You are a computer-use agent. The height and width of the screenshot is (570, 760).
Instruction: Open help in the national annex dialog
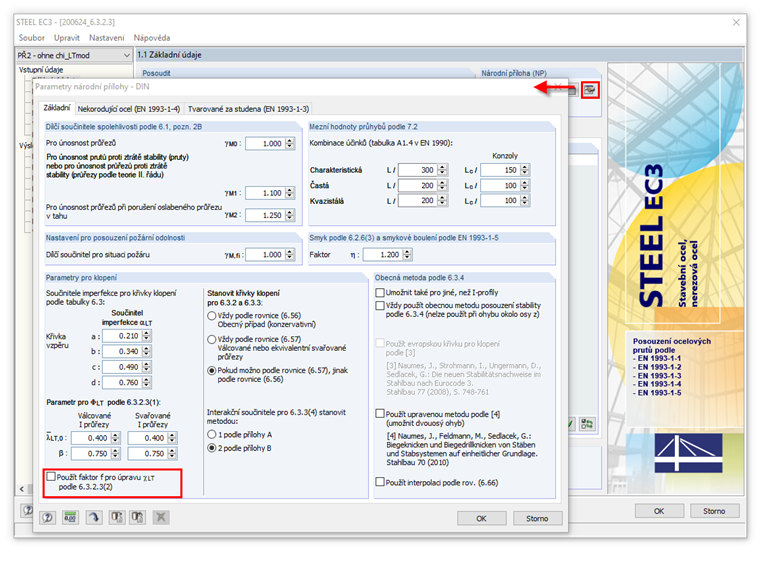48,517
